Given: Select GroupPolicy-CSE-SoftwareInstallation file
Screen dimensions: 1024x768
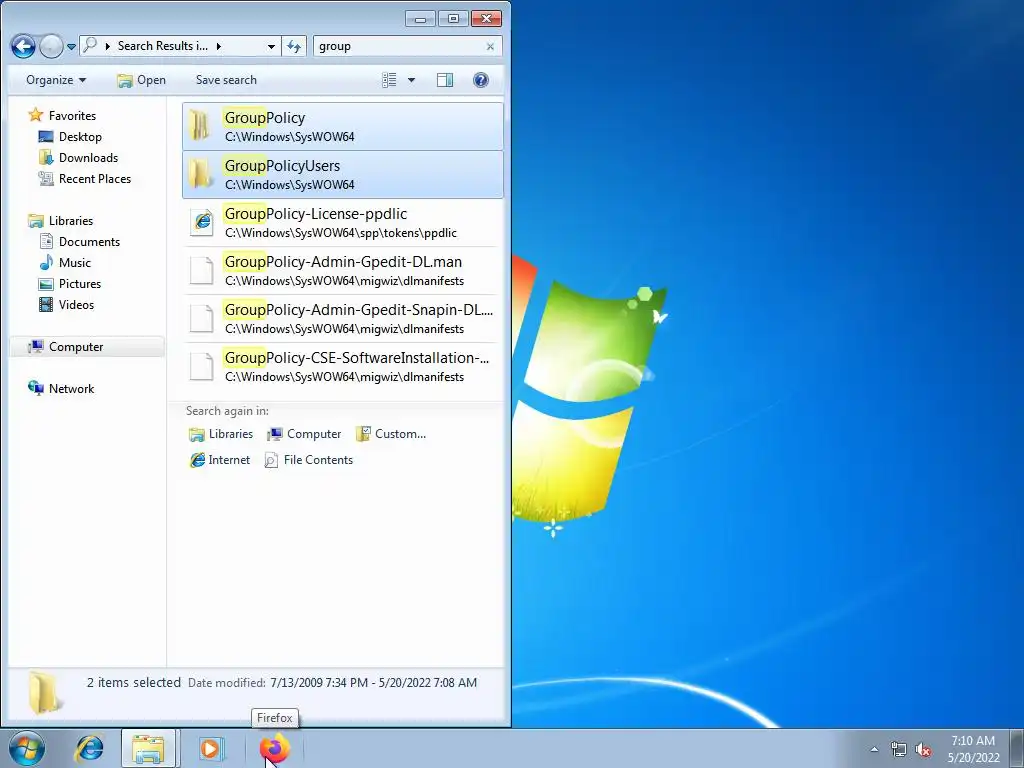Looking at the screenshot, I should point(343,366).
